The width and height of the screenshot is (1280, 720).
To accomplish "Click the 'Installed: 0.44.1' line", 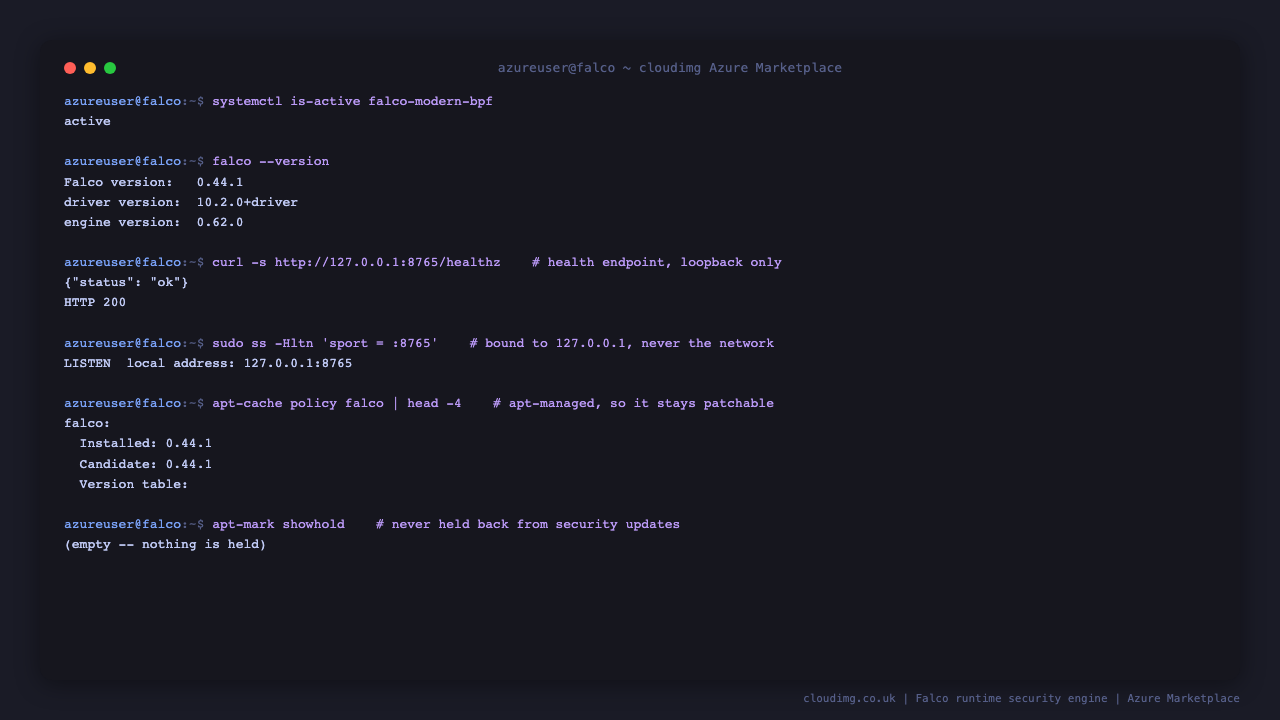I will tap(146, 444).
